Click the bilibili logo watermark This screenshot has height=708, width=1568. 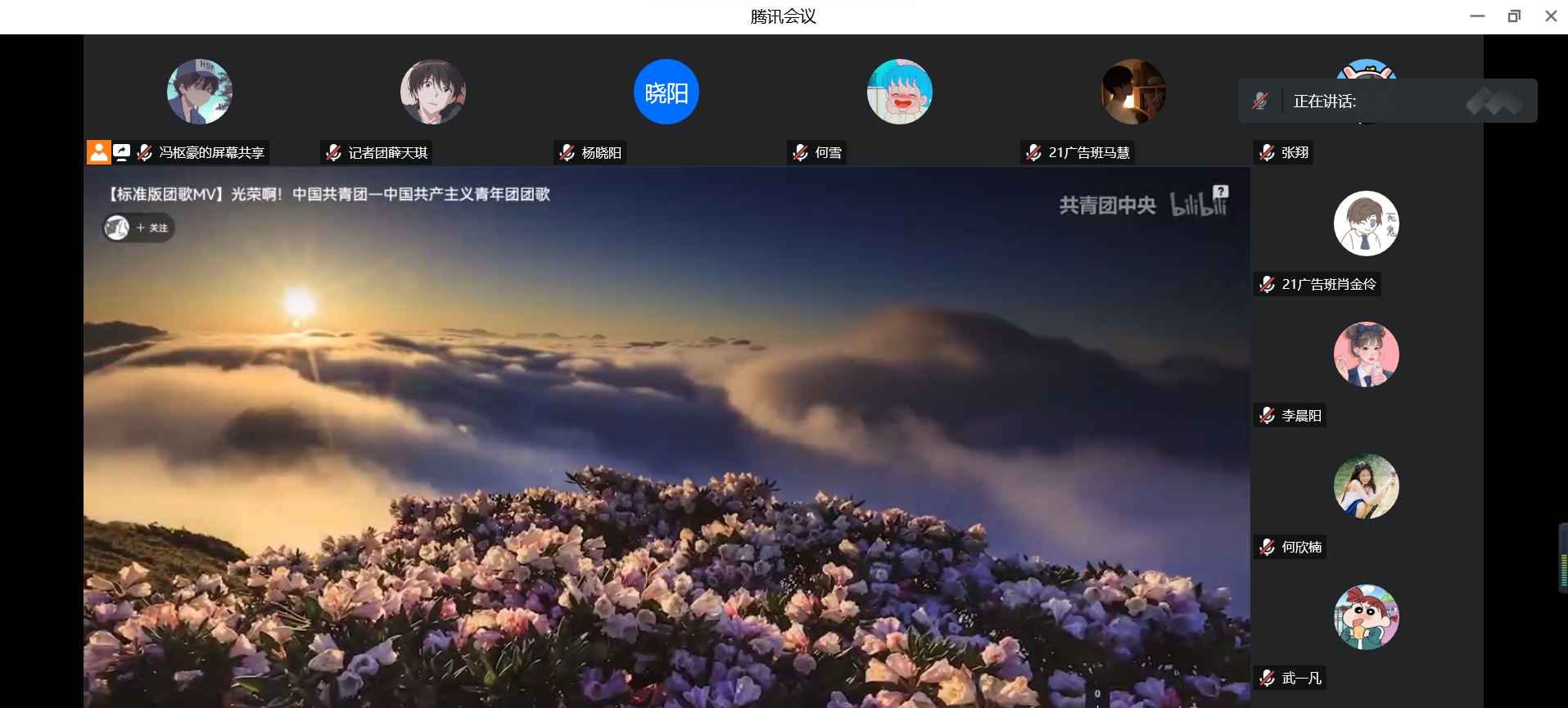(1198, 205)
